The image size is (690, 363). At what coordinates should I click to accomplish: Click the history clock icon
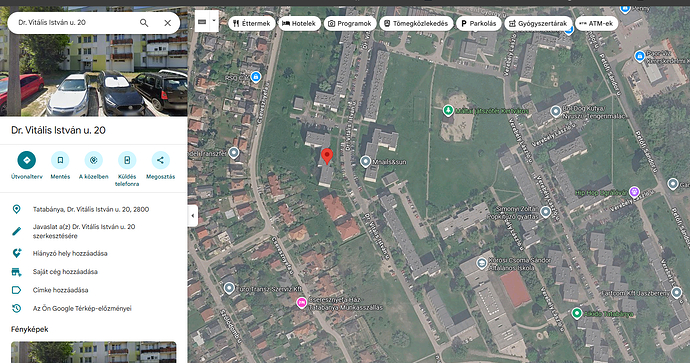[16, 308]
